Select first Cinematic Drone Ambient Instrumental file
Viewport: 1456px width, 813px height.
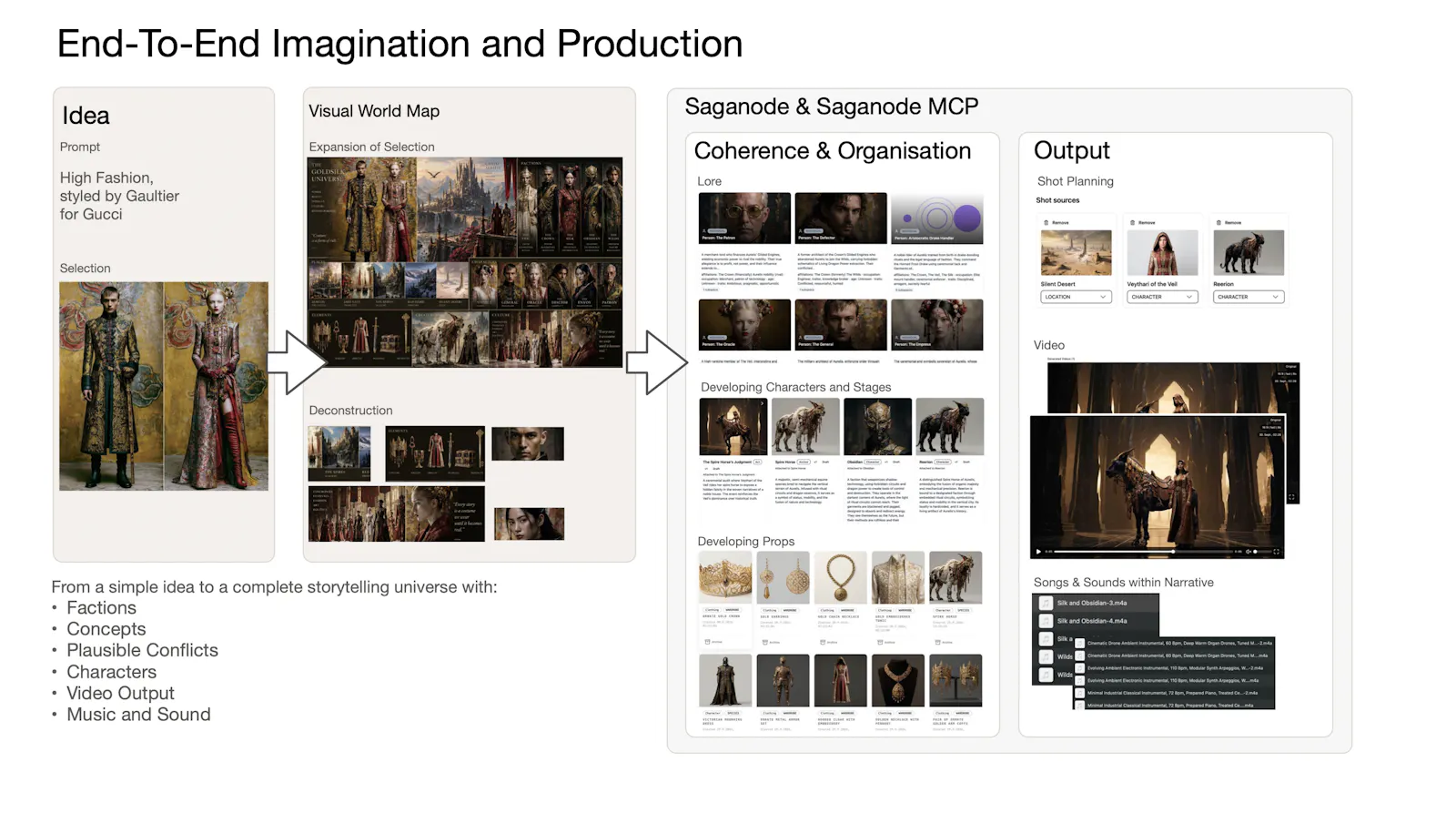[1174, 643]
